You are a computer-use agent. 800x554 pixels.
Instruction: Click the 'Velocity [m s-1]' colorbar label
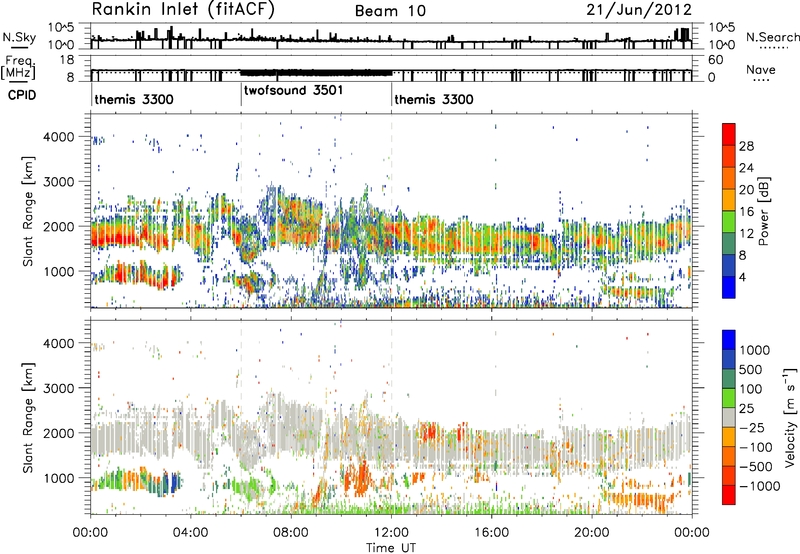790,417
